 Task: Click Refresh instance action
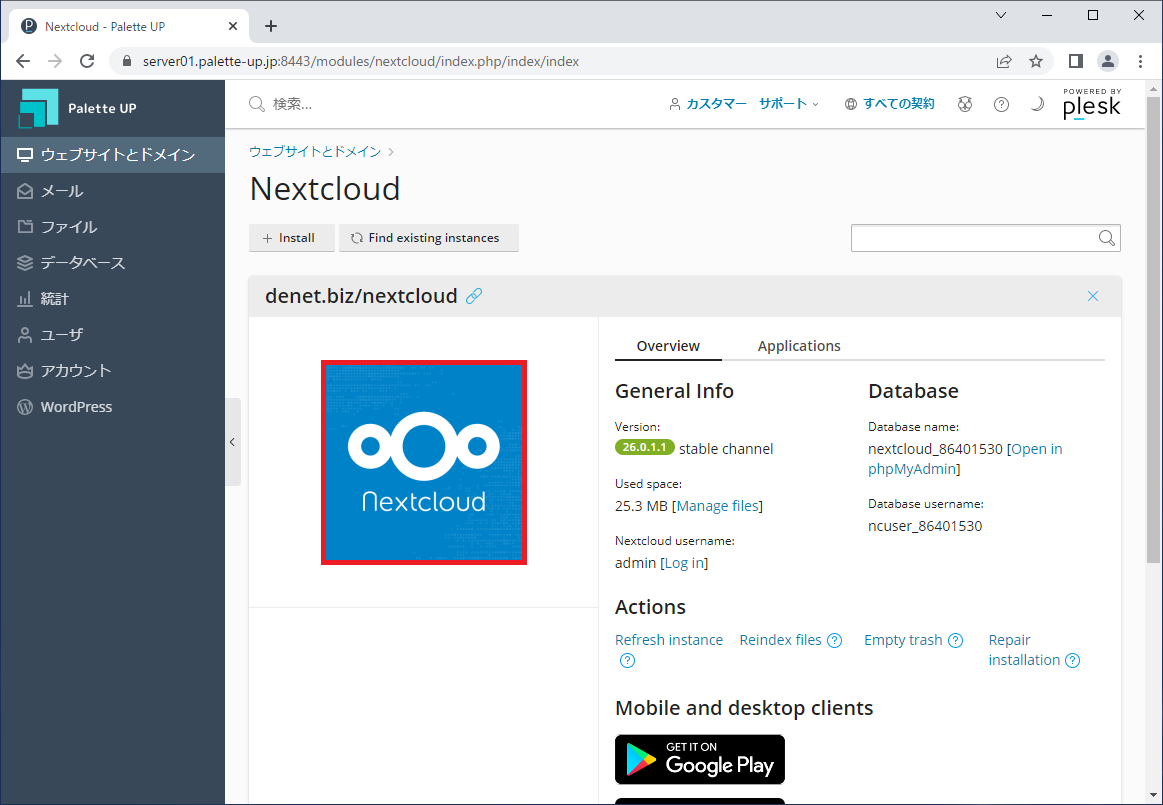click(668, 640)
